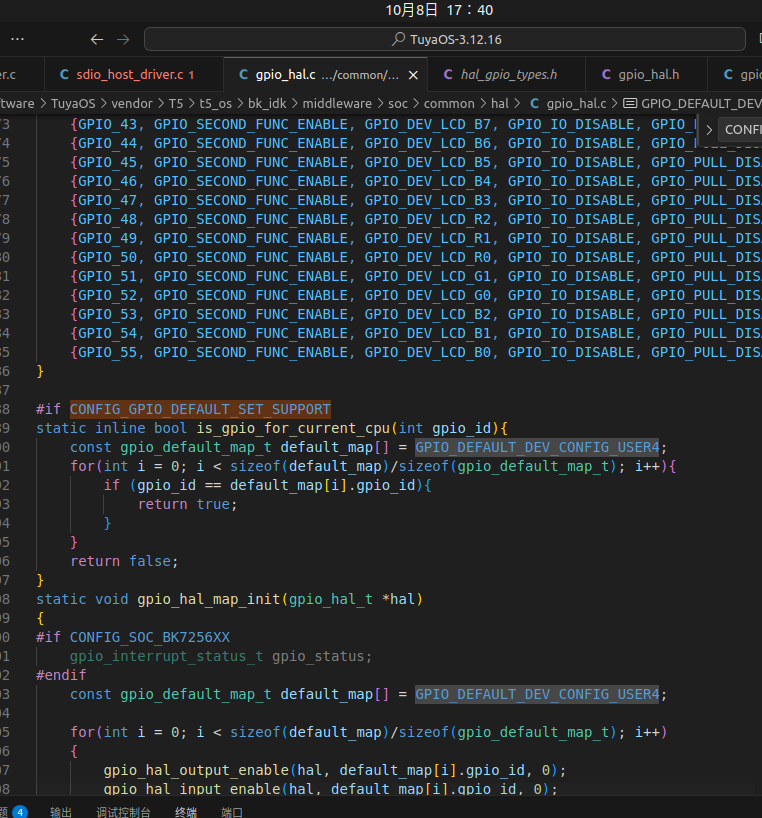
Task: Click the ellipsis menu in the title bar
Action: (18, 39)
